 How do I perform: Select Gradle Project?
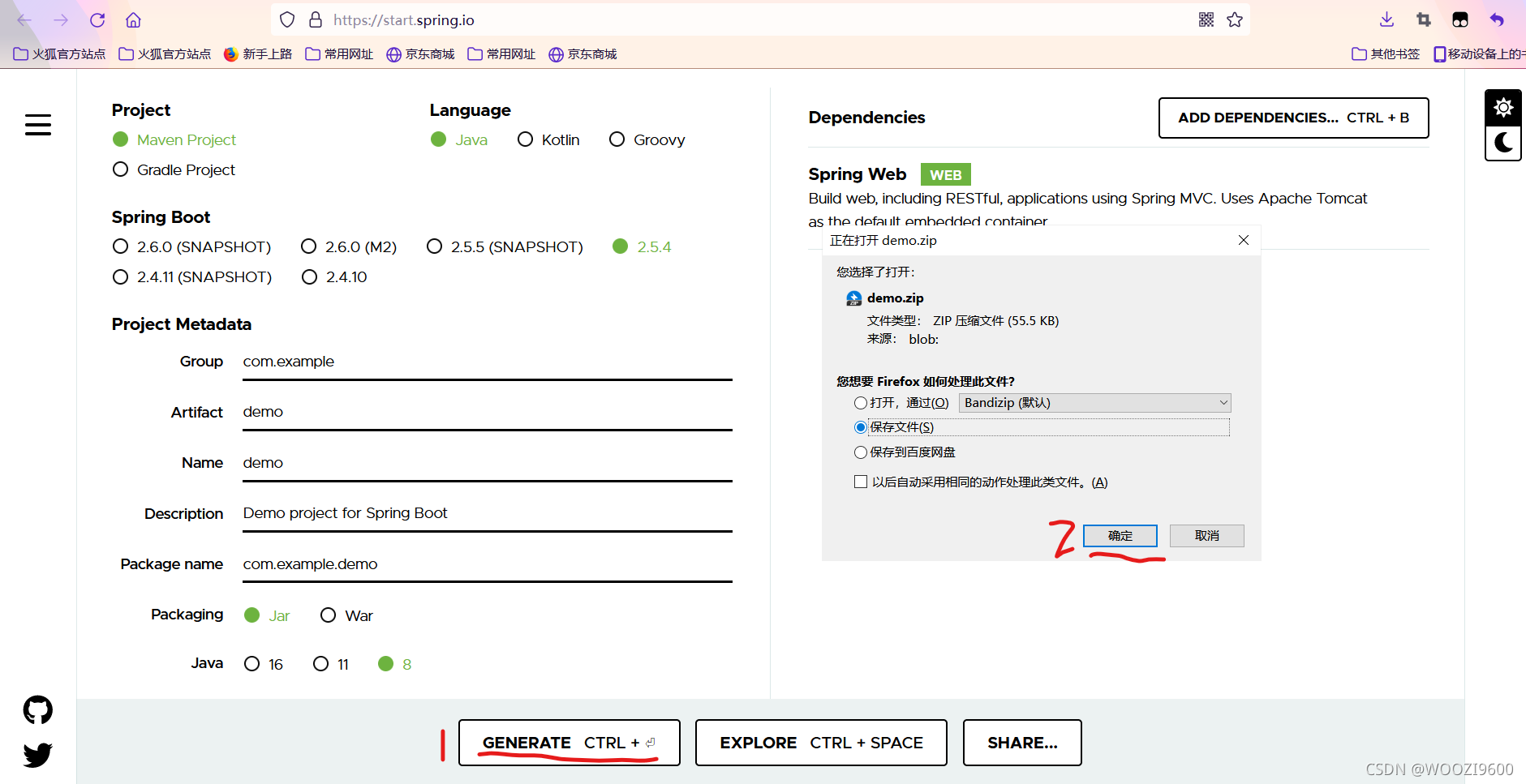(x=174, y=169)
